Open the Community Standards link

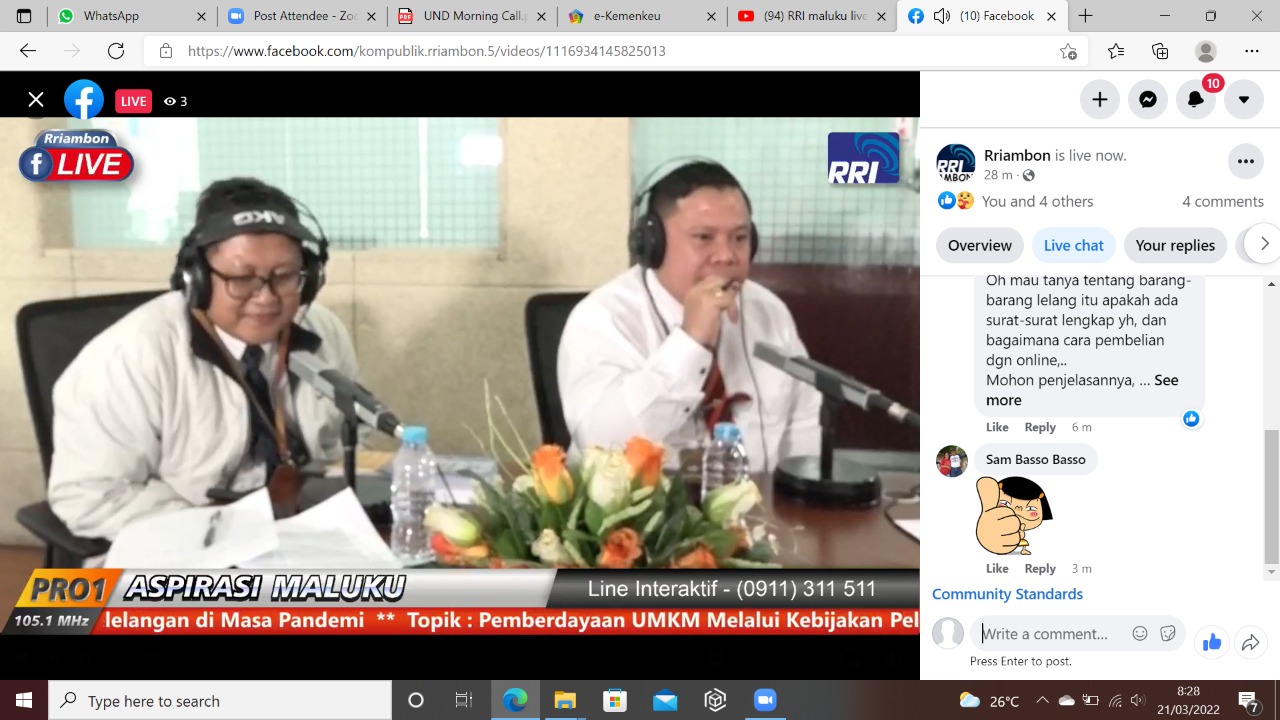pos(1007,593)
